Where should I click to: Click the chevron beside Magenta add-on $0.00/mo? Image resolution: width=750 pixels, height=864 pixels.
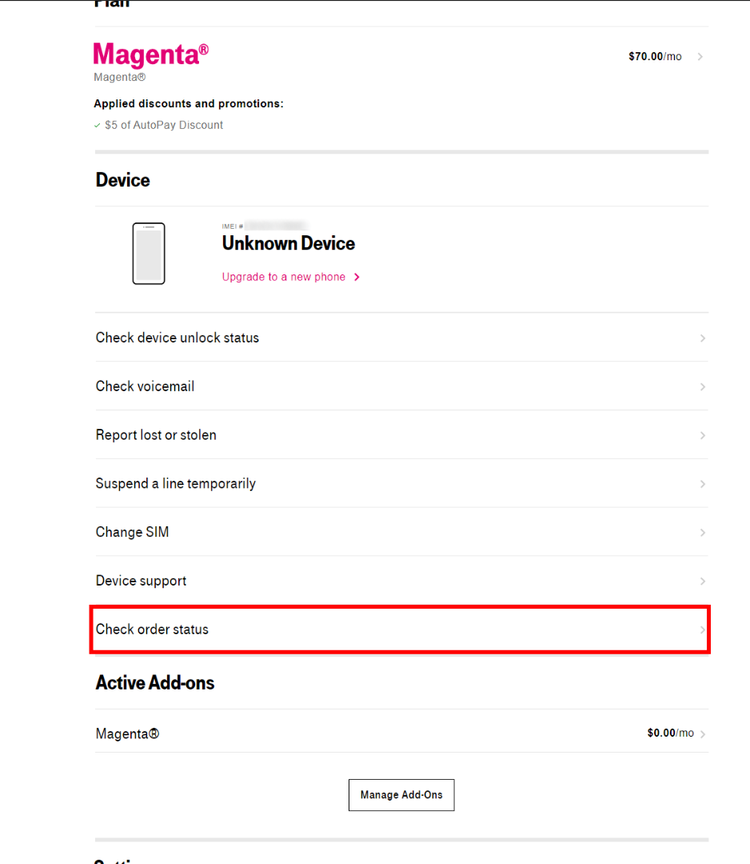click(x=703, y=734)
